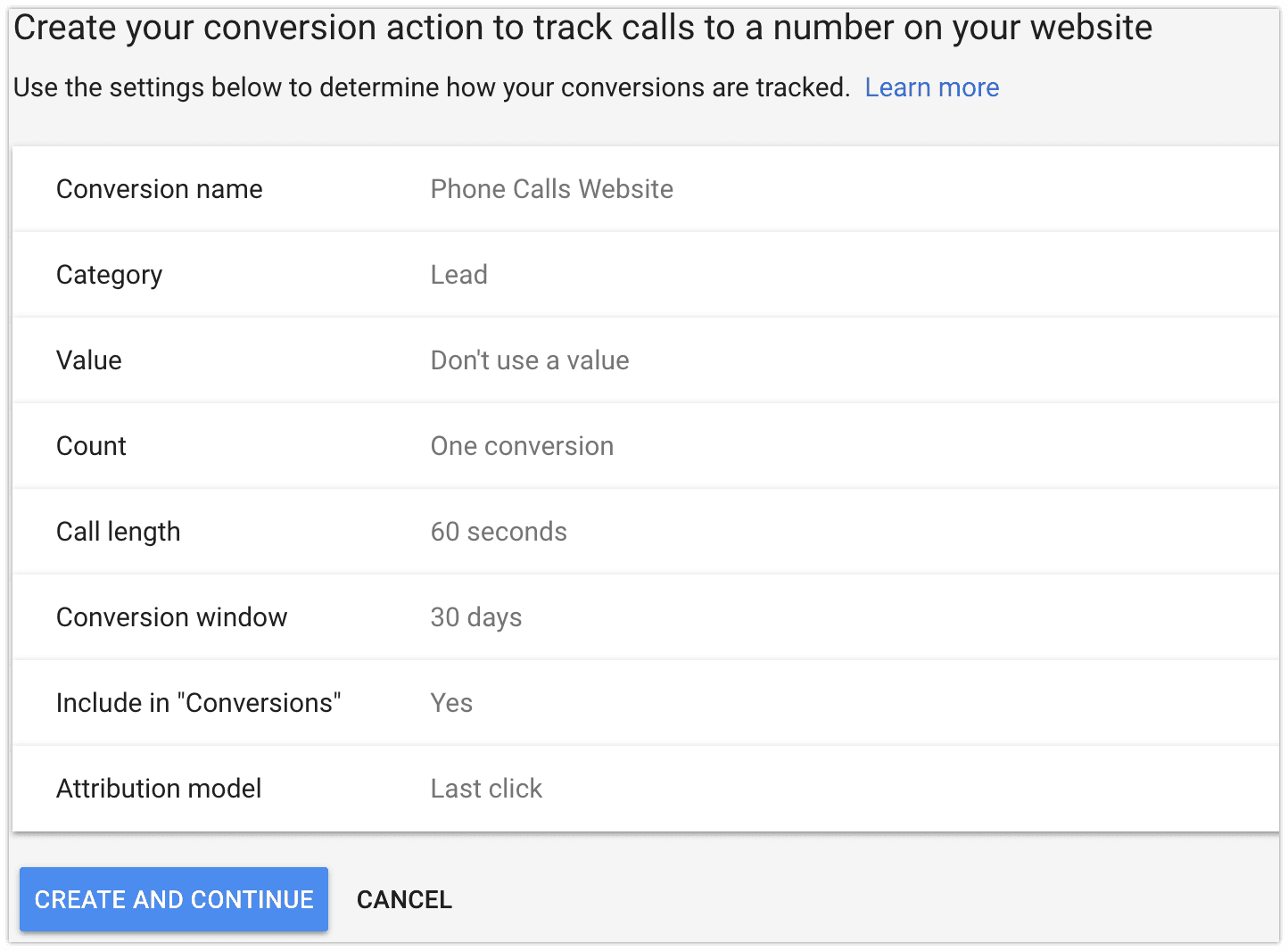Screen dimensions: 1288x951
Task: Select the Phone Calls Website name value
Action: coord(551,188)
